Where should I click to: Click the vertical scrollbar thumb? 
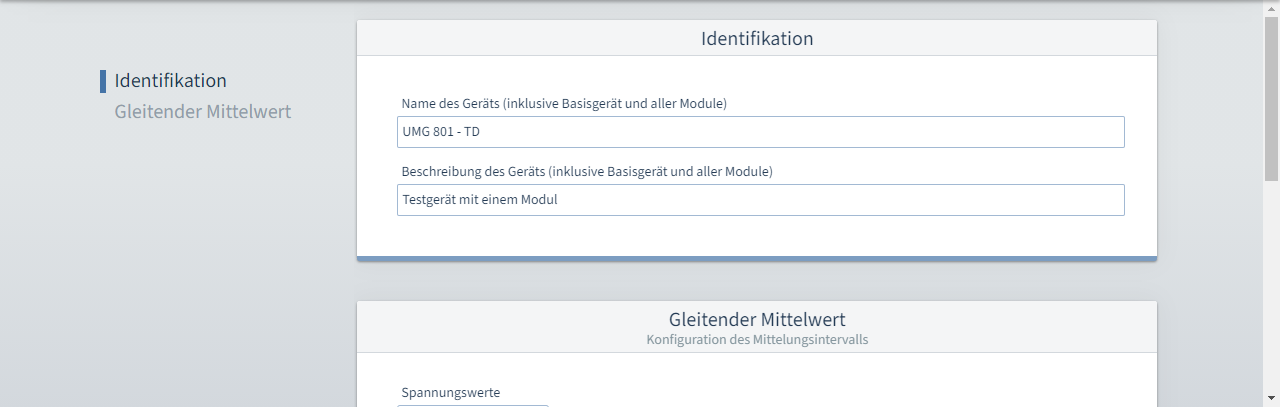pos(1271,98)
